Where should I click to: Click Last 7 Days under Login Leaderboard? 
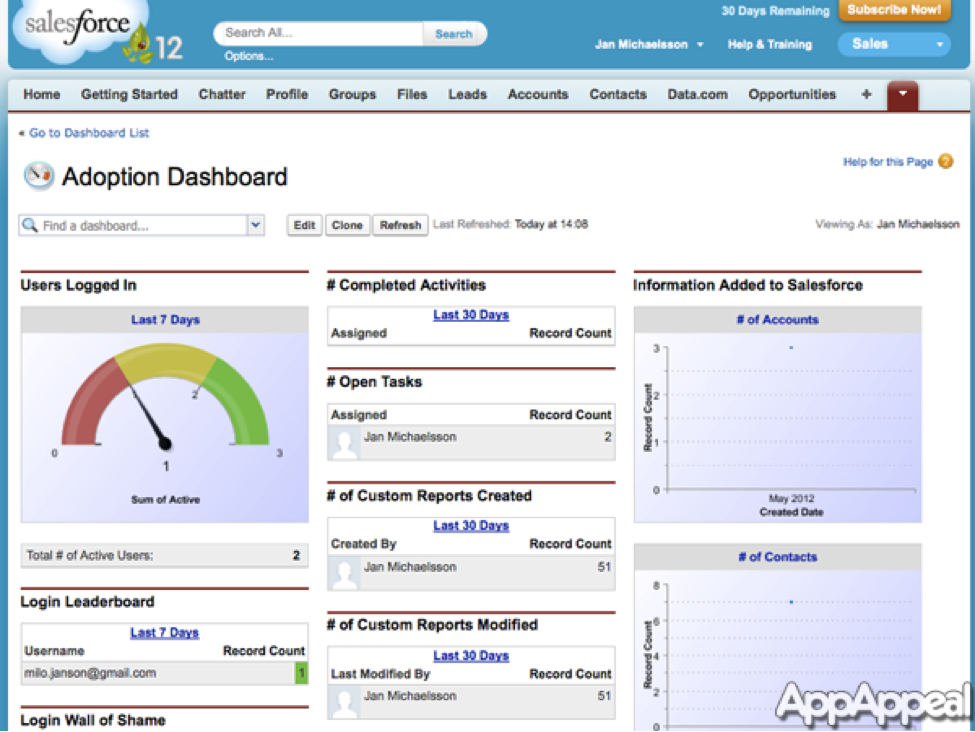[x=164, y=632]
